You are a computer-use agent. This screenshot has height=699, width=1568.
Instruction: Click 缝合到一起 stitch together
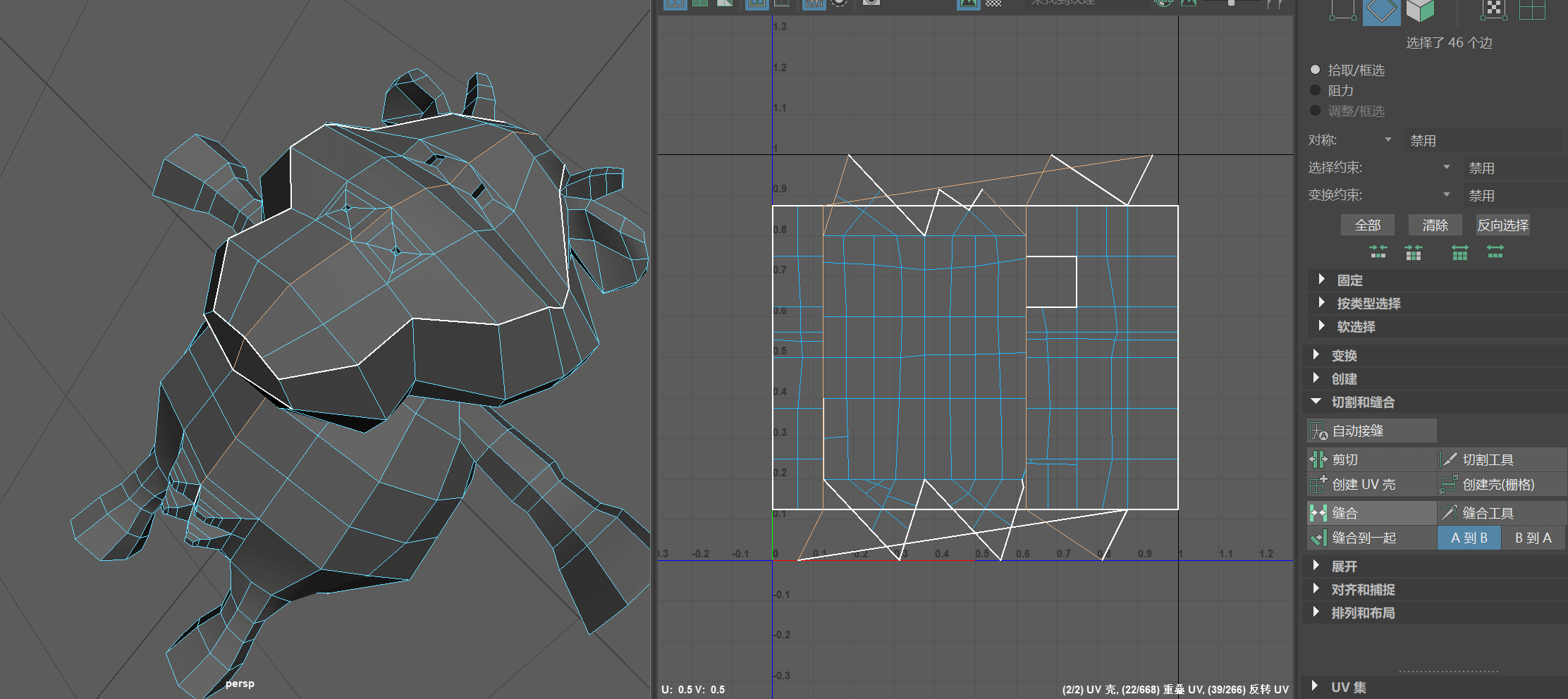click(1372, 538)
